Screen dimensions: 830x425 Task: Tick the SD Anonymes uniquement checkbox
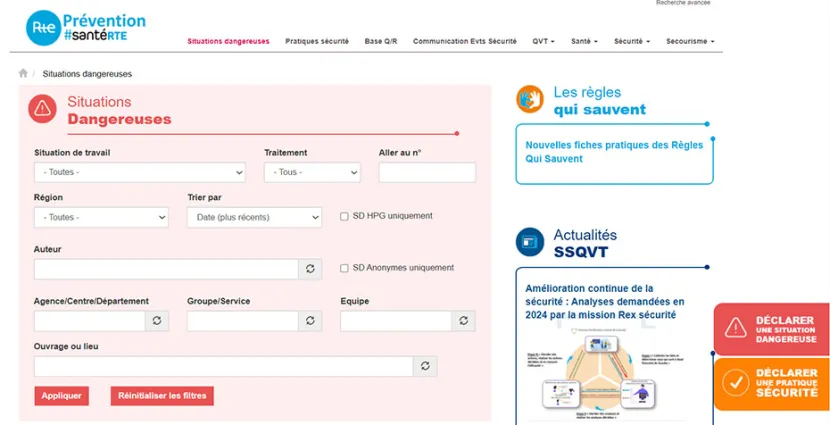click(x=344, y=268)
